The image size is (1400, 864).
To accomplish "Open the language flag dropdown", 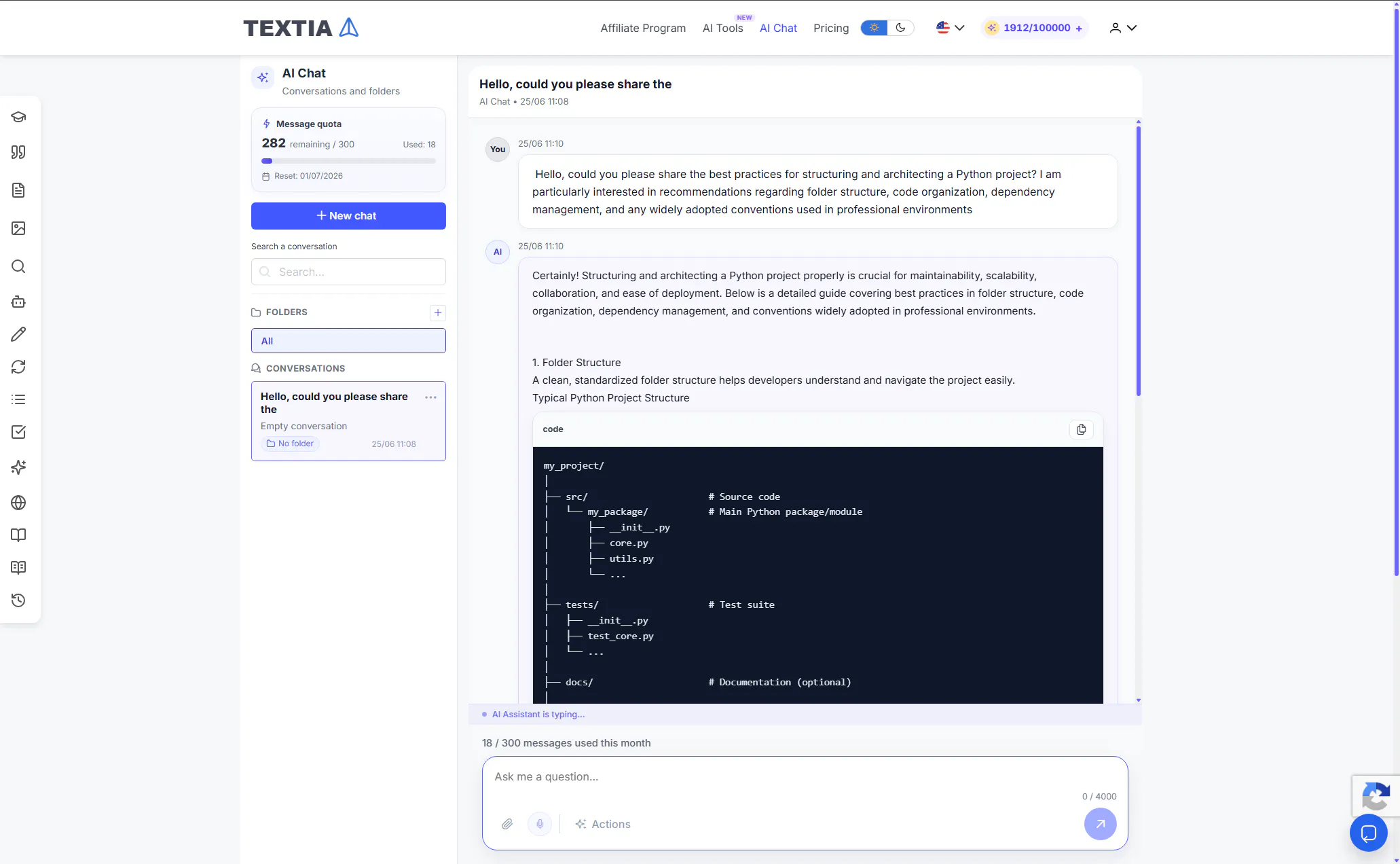I will (950, 28).
